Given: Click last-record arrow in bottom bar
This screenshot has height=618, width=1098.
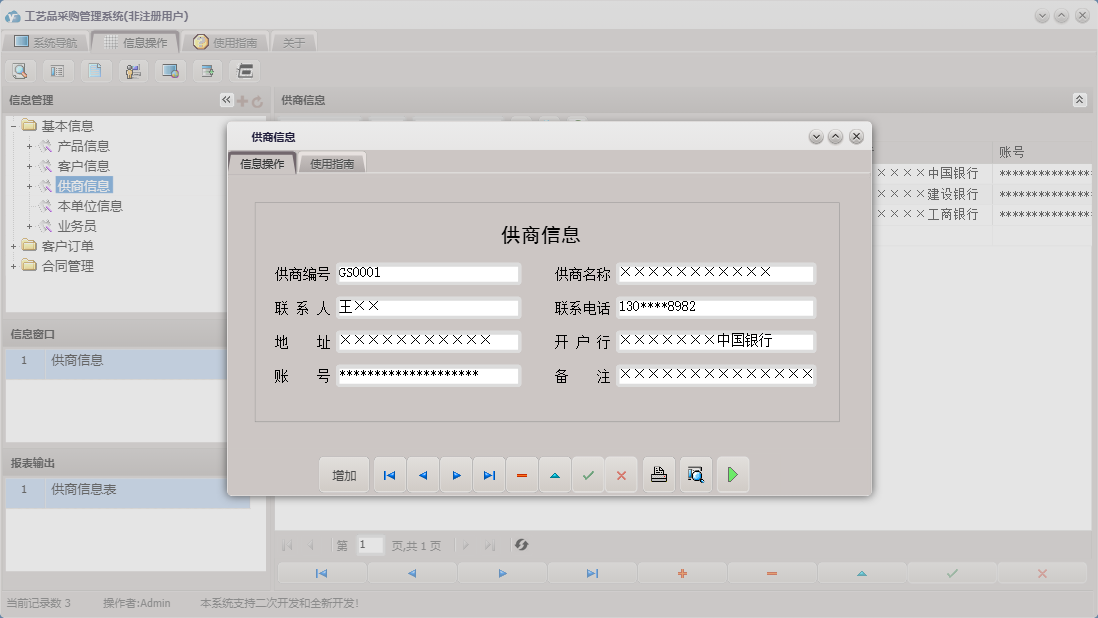Looking at the screenshot, I should [592, 573].
